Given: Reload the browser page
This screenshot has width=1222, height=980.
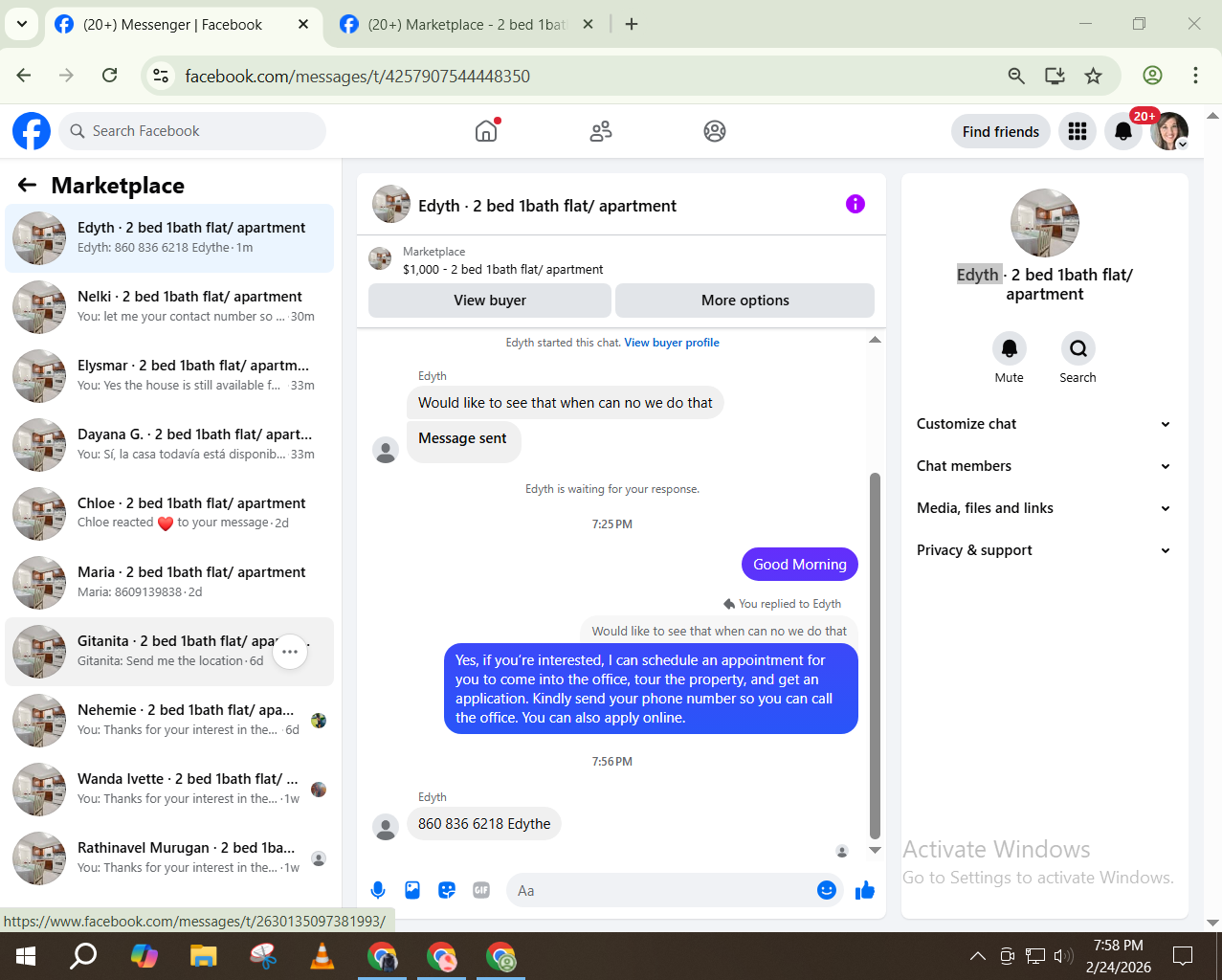Looking at the screenshot, I should pos(110,76).
